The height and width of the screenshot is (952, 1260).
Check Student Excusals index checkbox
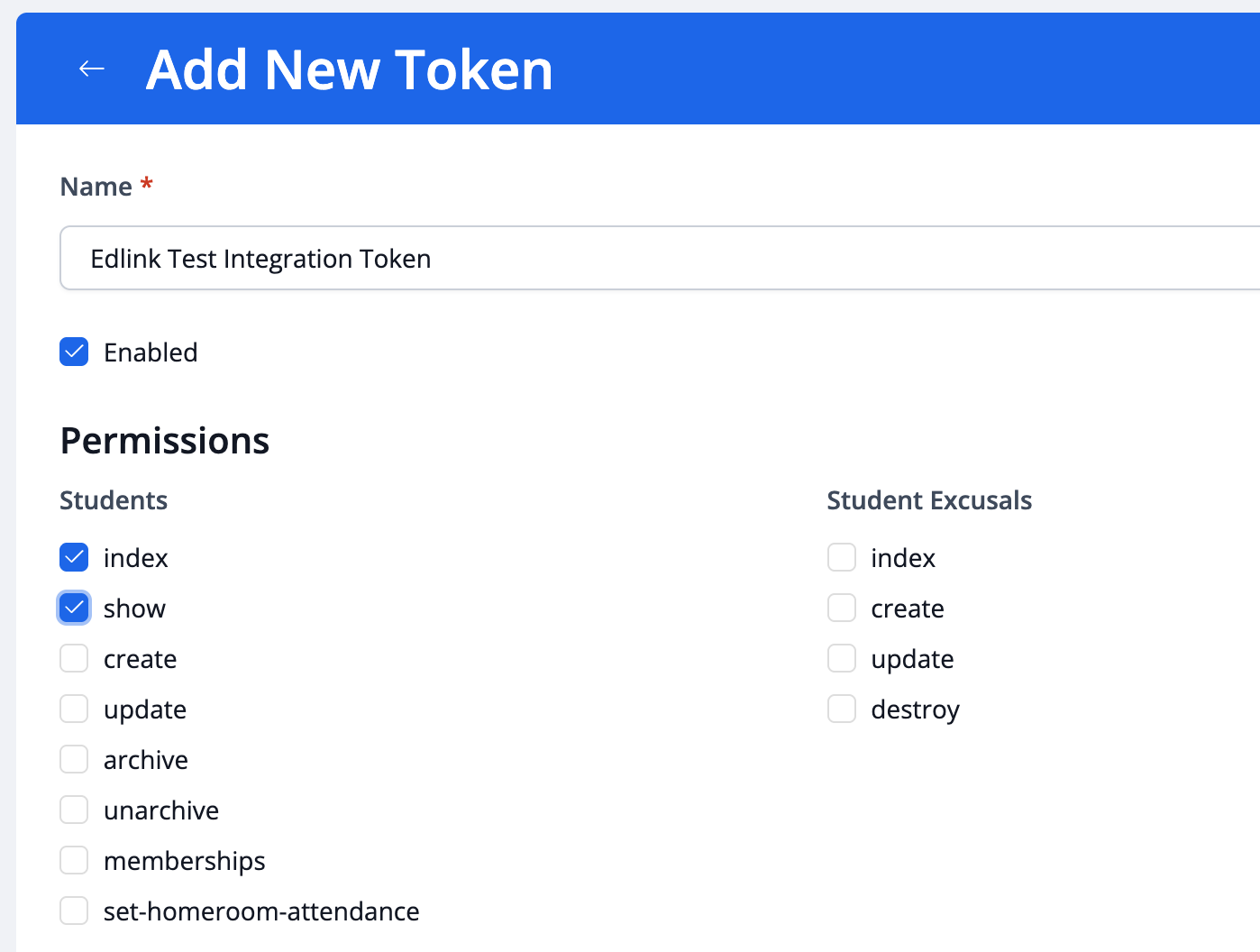[841, 557]
